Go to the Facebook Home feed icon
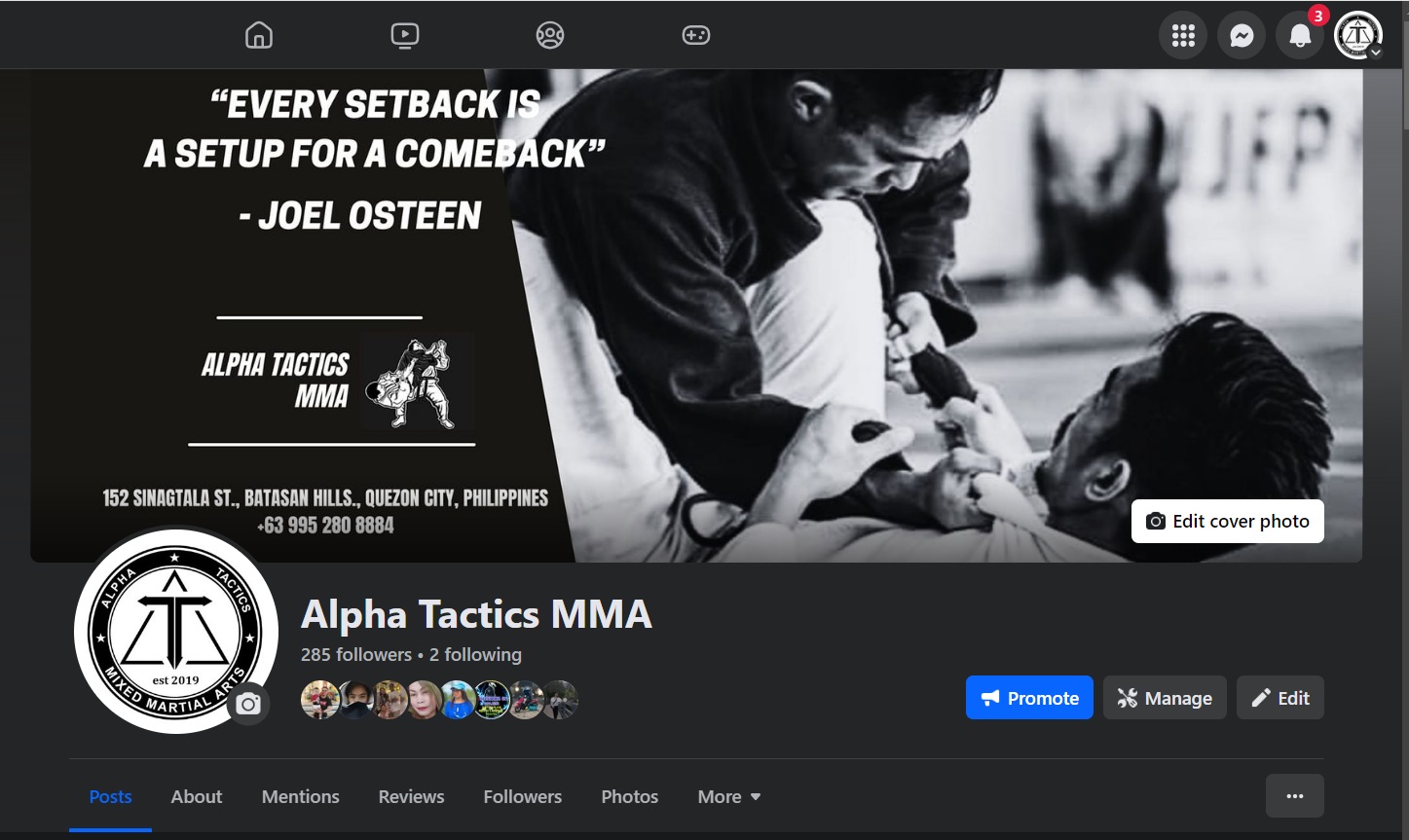 pyautogui.click(x=258, y=36)
